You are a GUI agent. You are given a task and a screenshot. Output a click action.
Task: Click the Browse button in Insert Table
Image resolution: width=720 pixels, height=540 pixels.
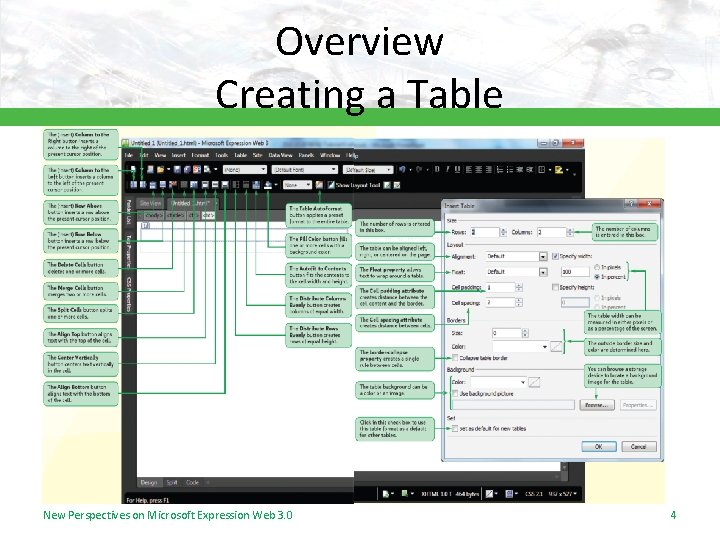(x=596, y=405)
